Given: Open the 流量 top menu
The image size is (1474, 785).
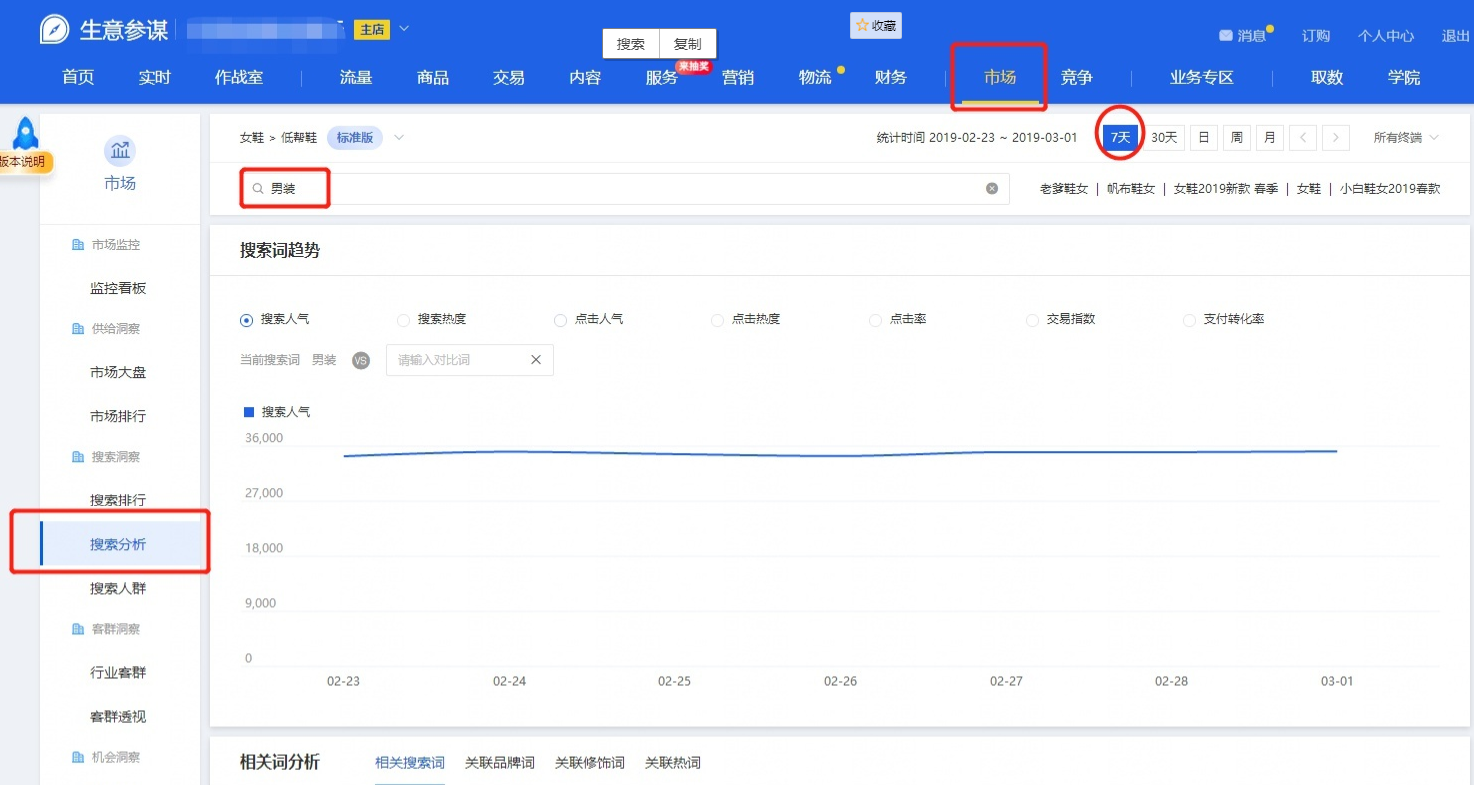Looking at the screenshot, I should [356, 78].
